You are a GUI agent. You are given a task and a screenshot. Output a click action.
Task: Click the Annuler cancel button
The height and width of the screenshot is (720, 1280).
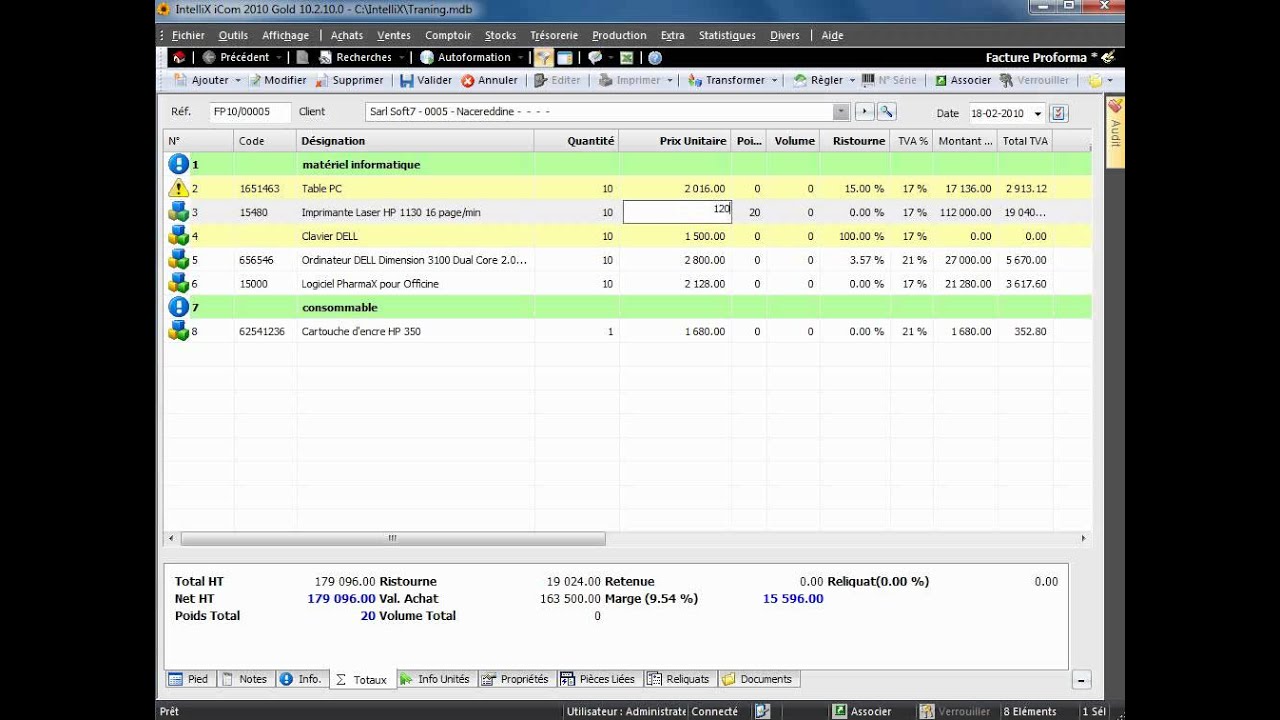[489, 80]
